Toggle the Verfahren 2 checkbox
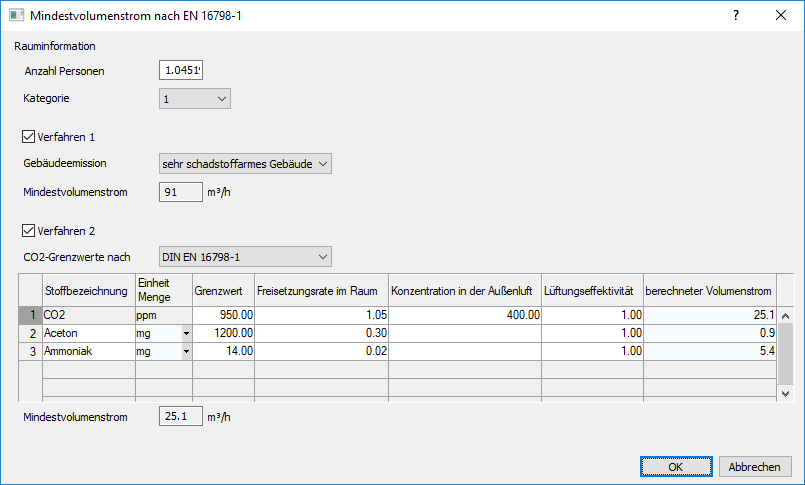This screenshot has width=805, height=485. click(x=28, y=231)
